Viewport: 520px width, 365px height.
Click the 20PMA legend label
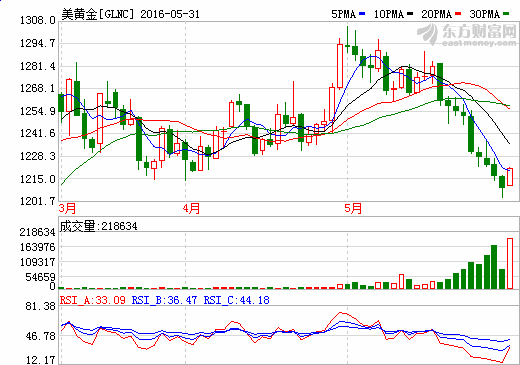click(437, 14)
